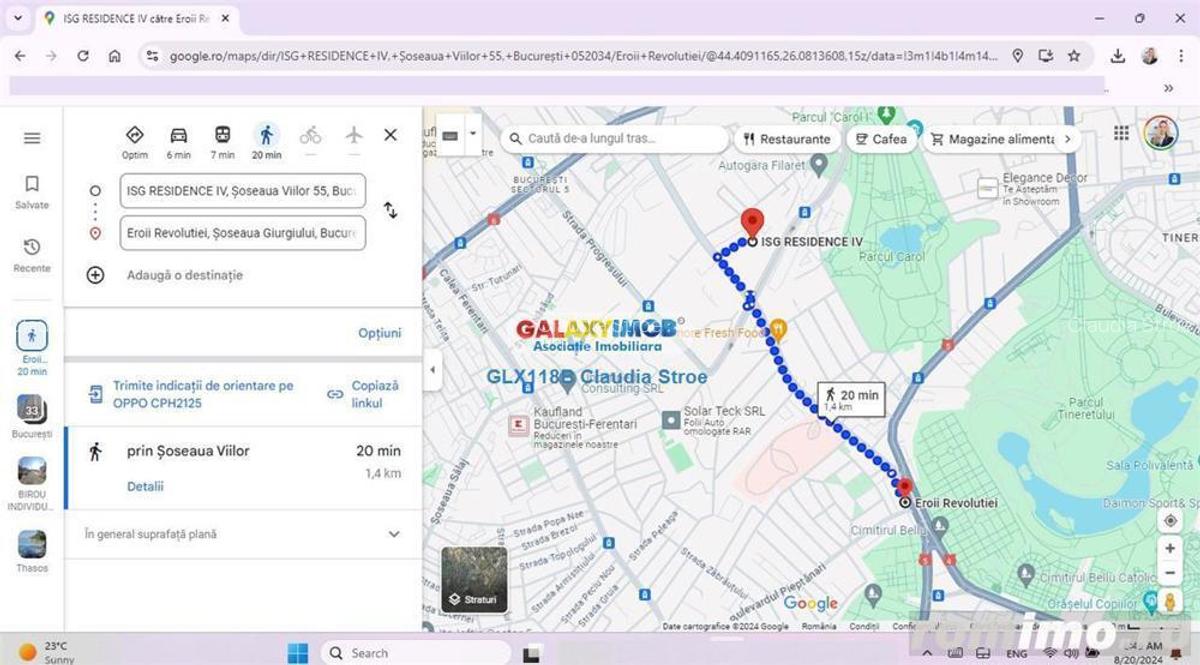Filter map by Cafea

tap(879, 139)
